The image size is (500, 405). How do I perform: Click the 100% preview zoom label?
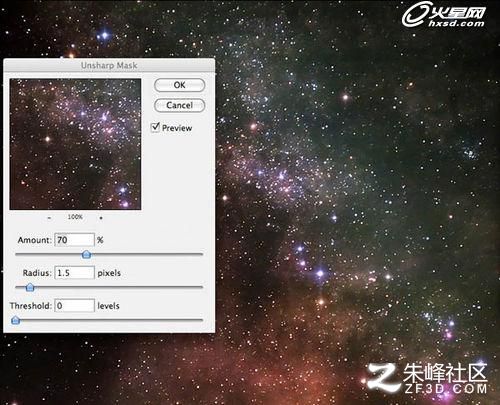tap(75, 217)
